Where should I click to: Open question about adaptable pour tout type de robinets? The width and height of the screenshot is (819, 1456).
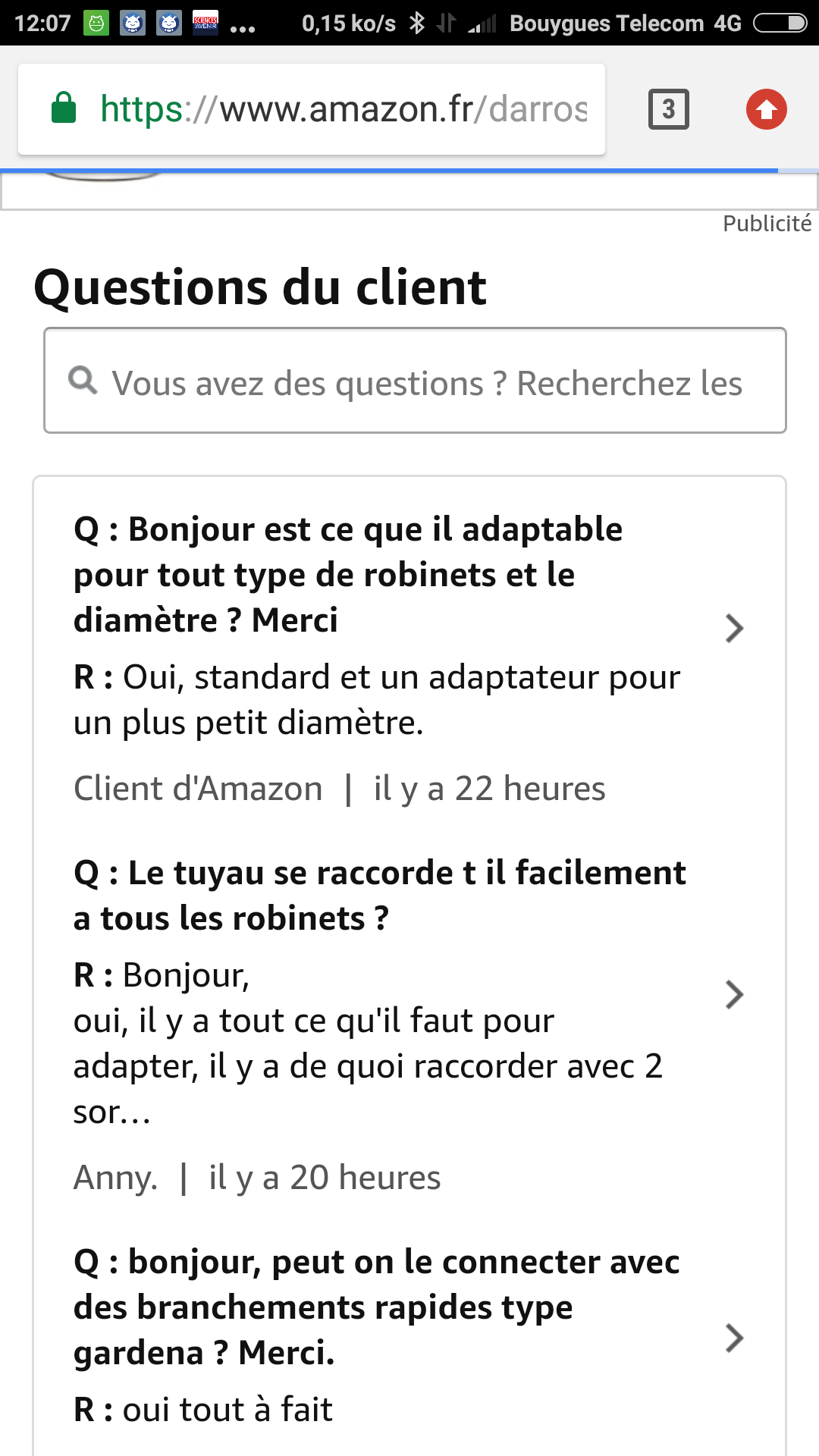[348, 574]
